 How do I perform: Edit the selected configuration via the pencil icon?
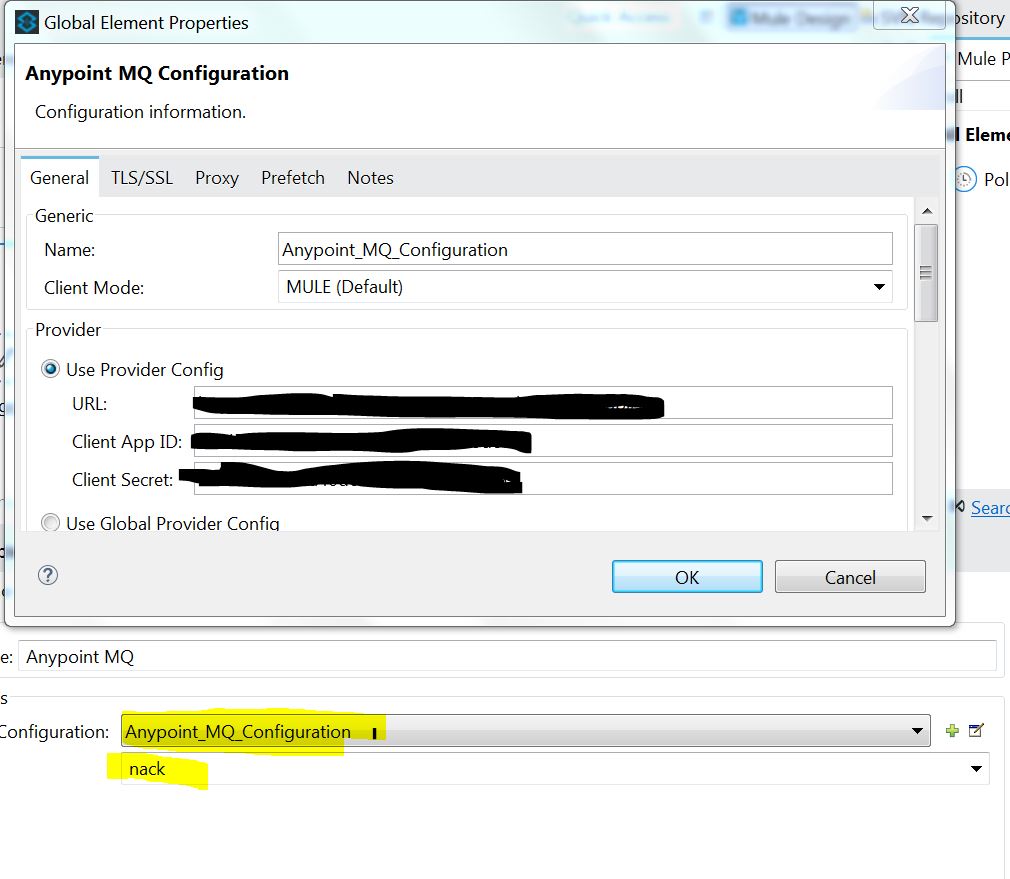[977, 730]
